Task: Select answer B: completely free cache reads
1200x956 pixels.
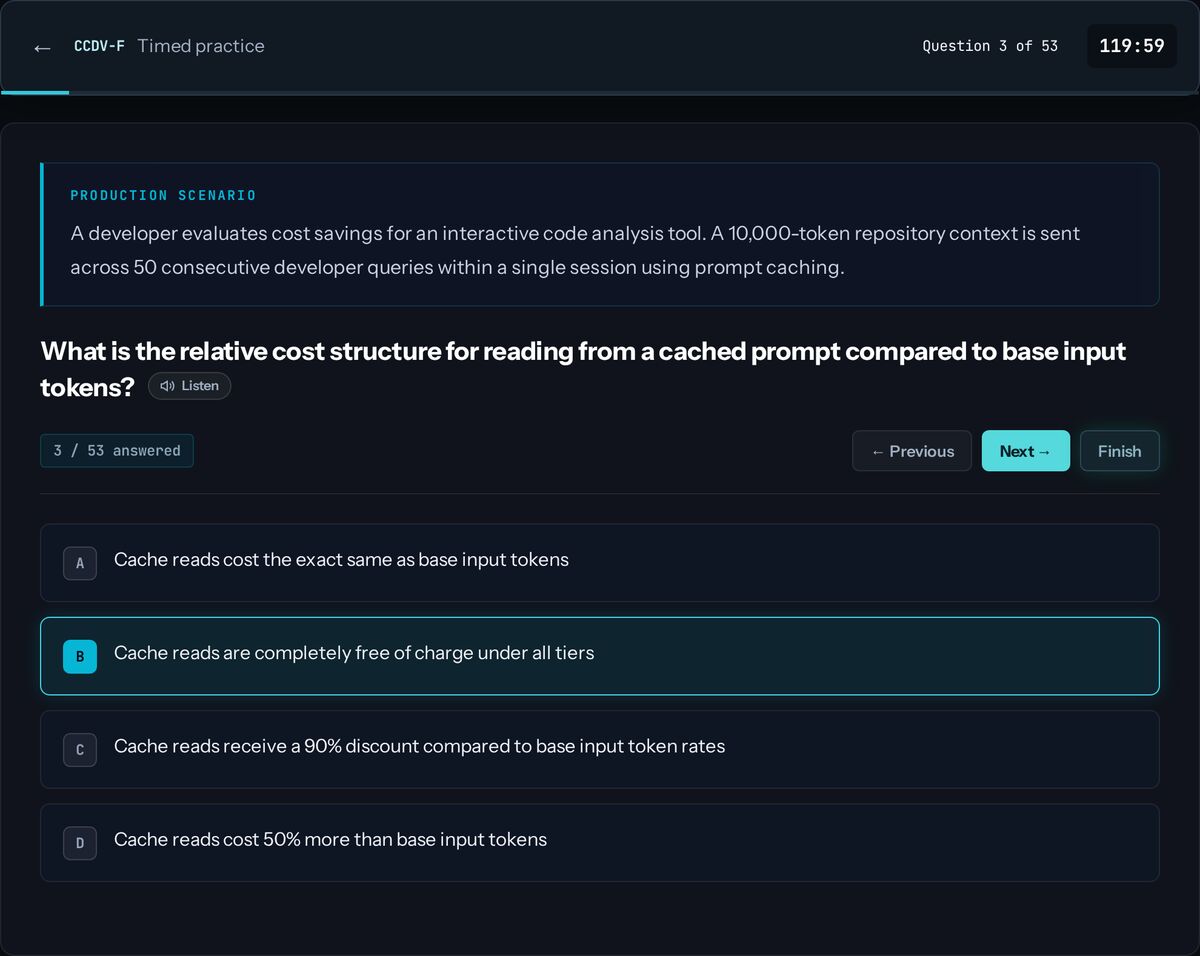Action: pyautogui.click(x=600, y=656)
